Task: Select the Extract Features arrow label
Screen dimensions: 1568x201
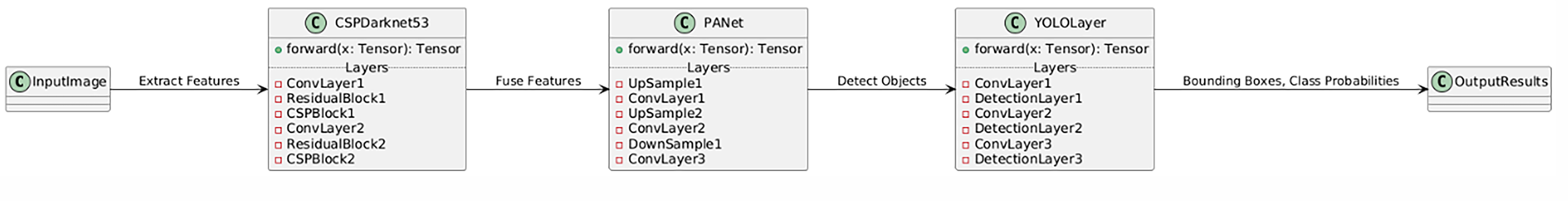Action: point(189,81)
